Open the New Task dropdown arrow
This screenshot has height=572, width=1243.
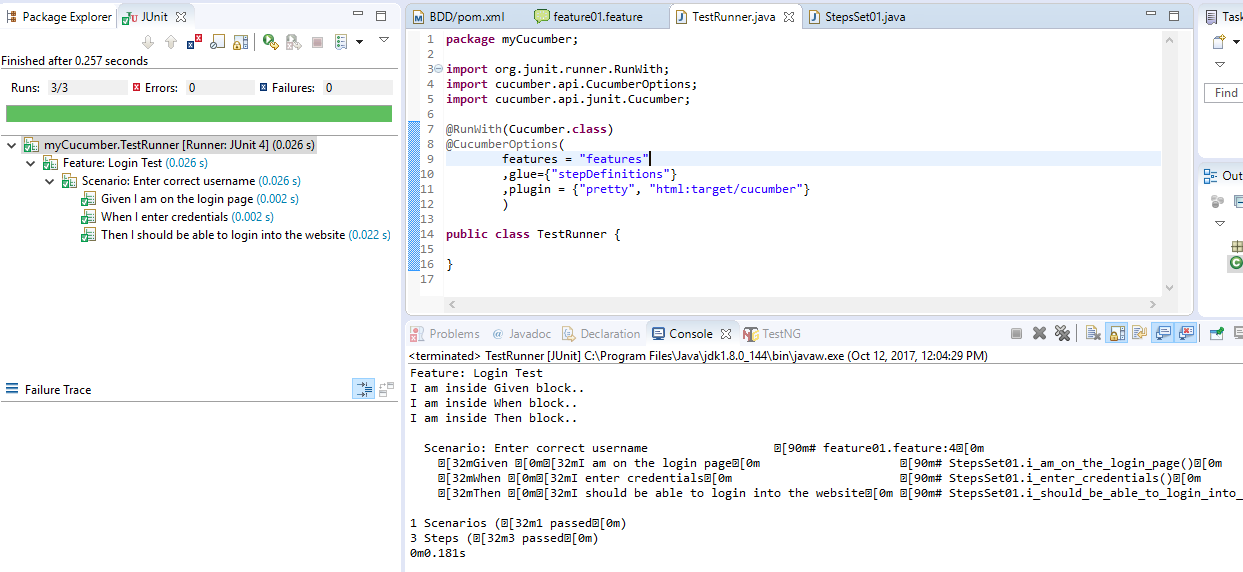pos(1236,42)
